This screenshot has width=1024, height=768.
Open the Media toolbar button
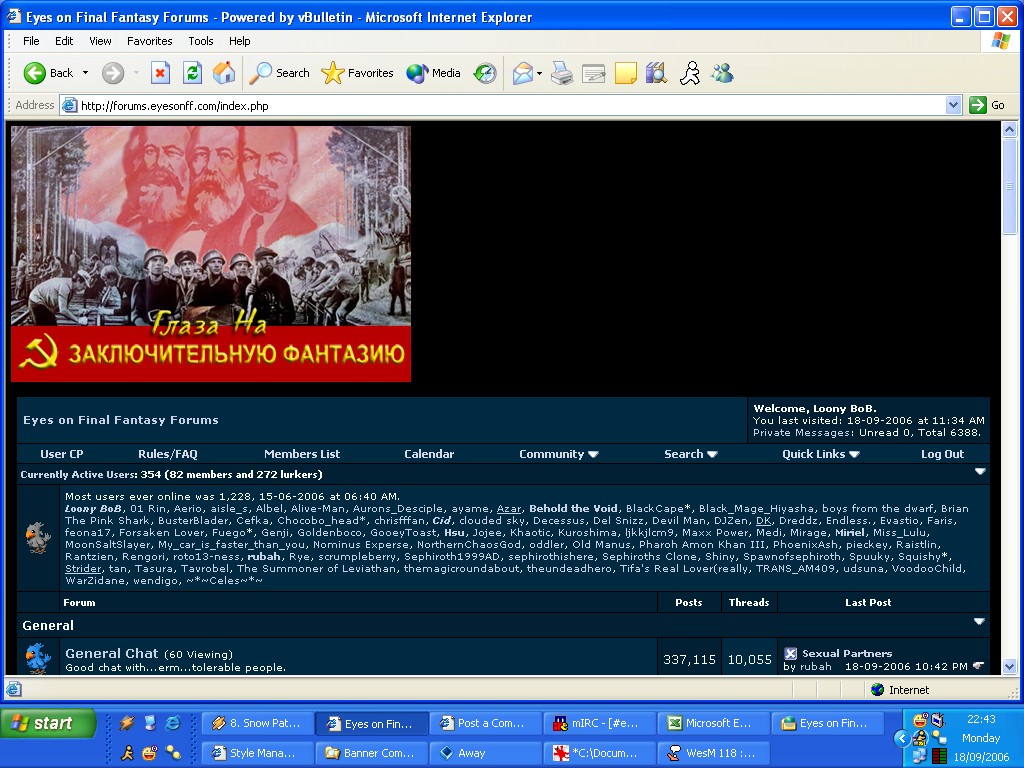[434, 73]
